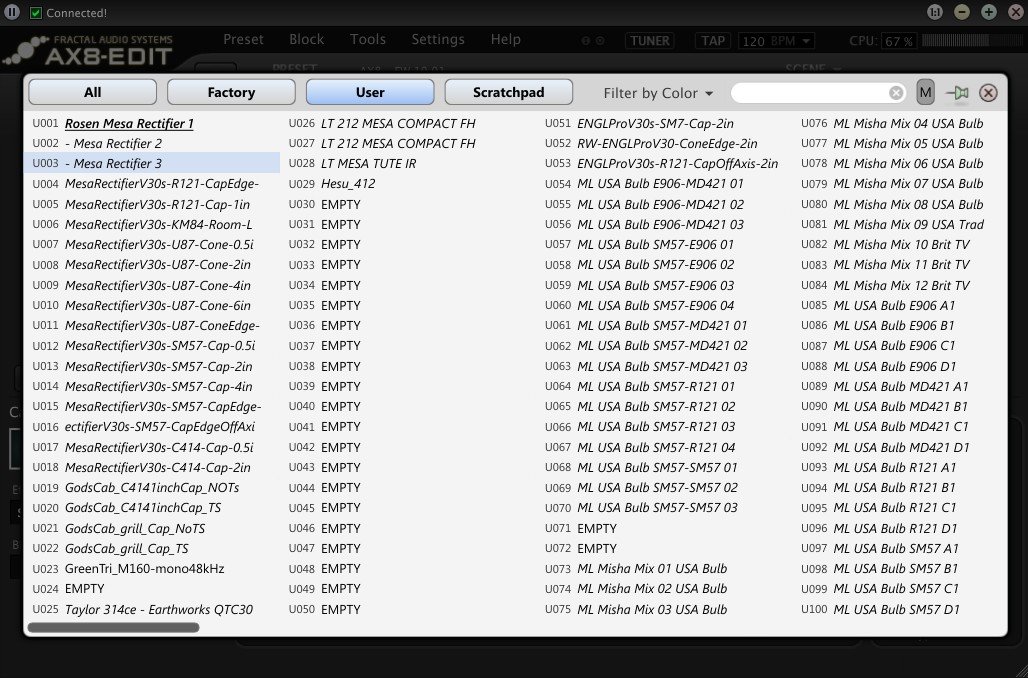Open the Tools menu

368,39
